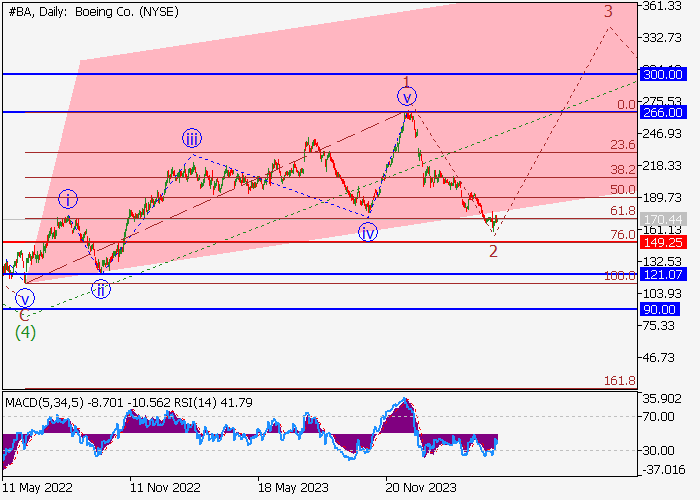
Task: Click the 20 Nov 2023 date label
Action: click(424, 489)
